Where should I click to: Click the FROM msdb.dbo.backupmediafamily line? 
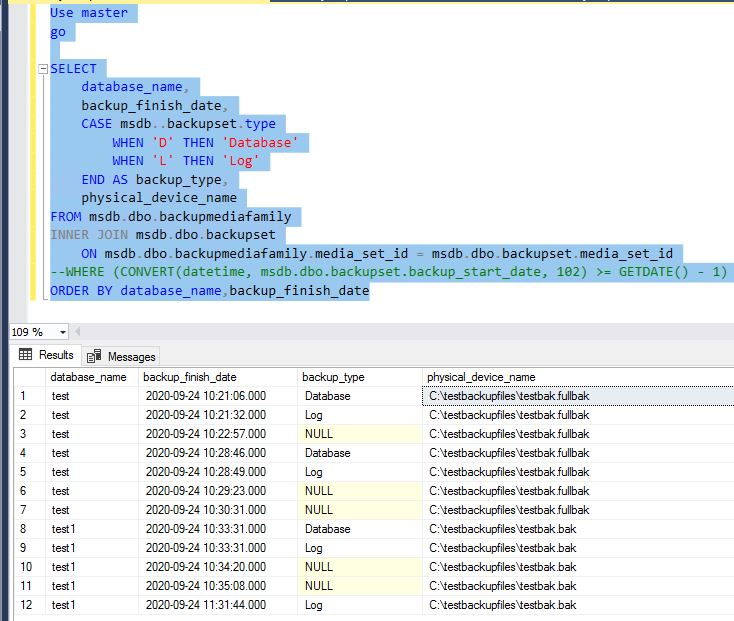(171, 216)
